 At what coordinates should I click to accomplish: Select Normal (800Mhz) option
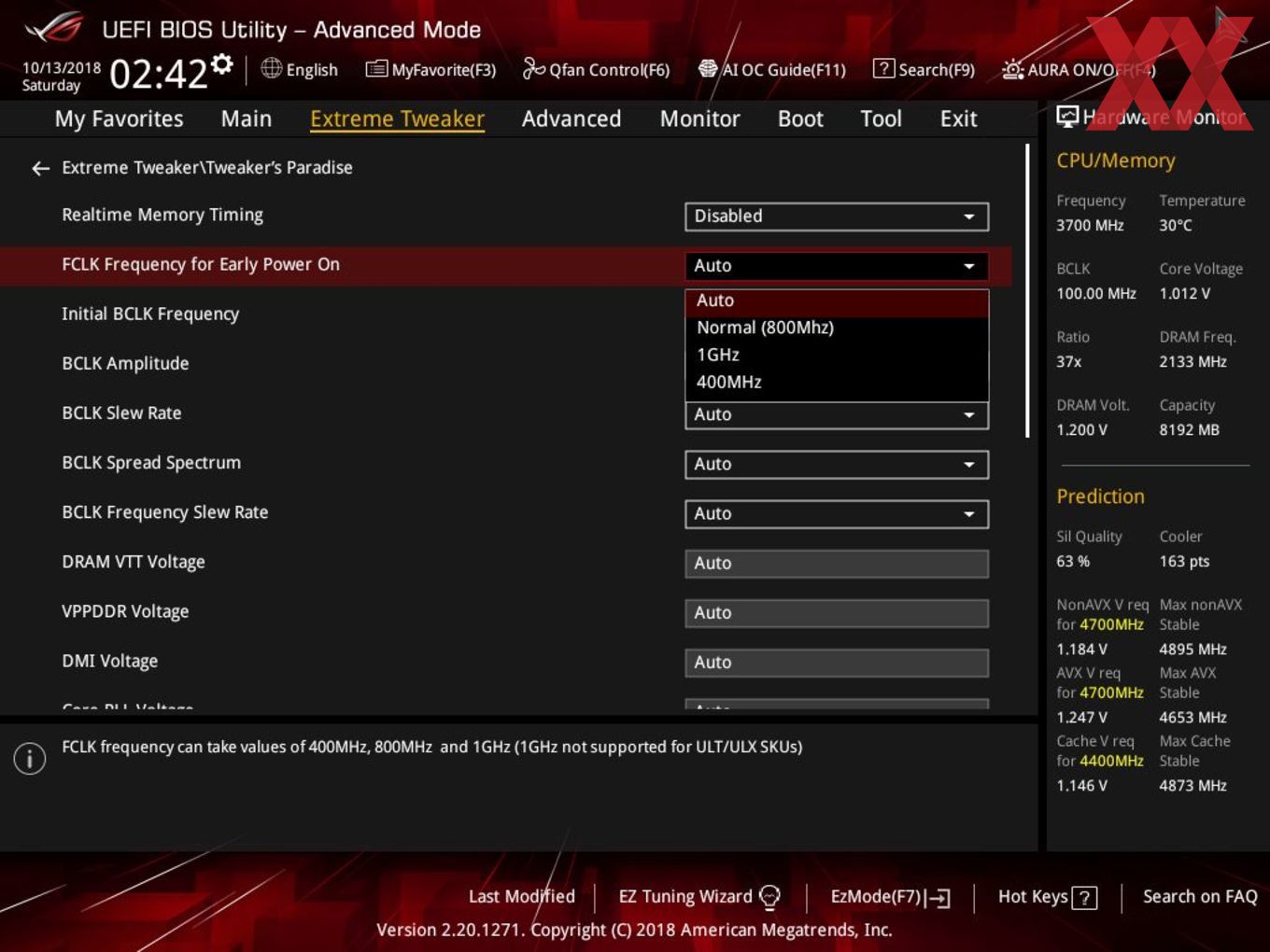[837, 328]
